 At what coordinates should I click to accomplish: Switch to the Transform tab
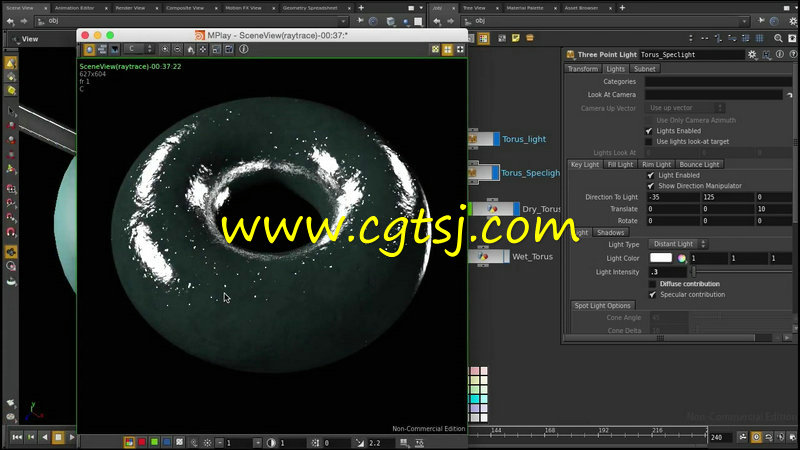pyautogui.click(x=582, y=69)
